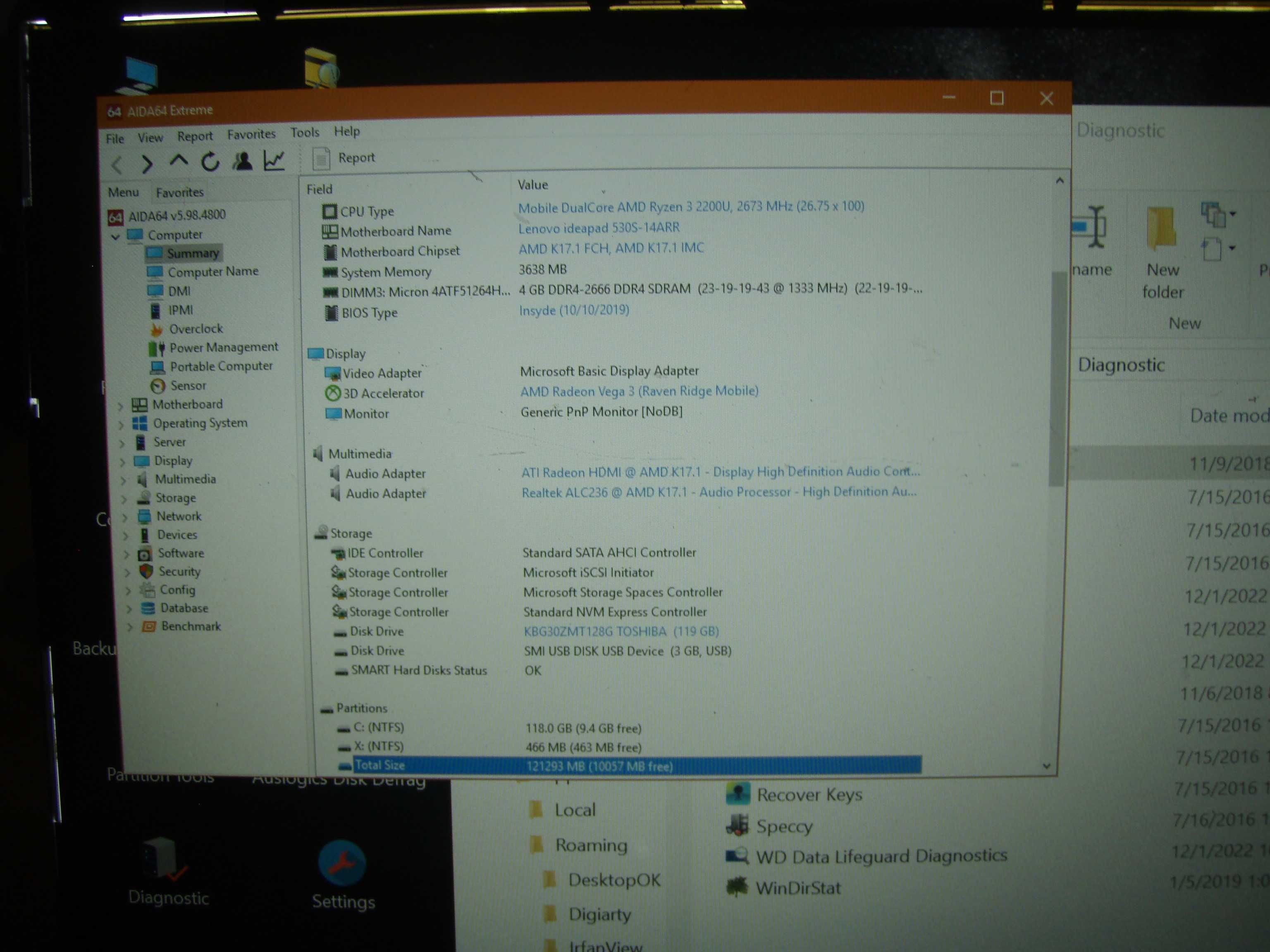This screenshot has width=1270, height=952.
Task: Open the Lenovo ideapad 530S-14ARR link
Action: pyautogui.click(x=599, y=228)
